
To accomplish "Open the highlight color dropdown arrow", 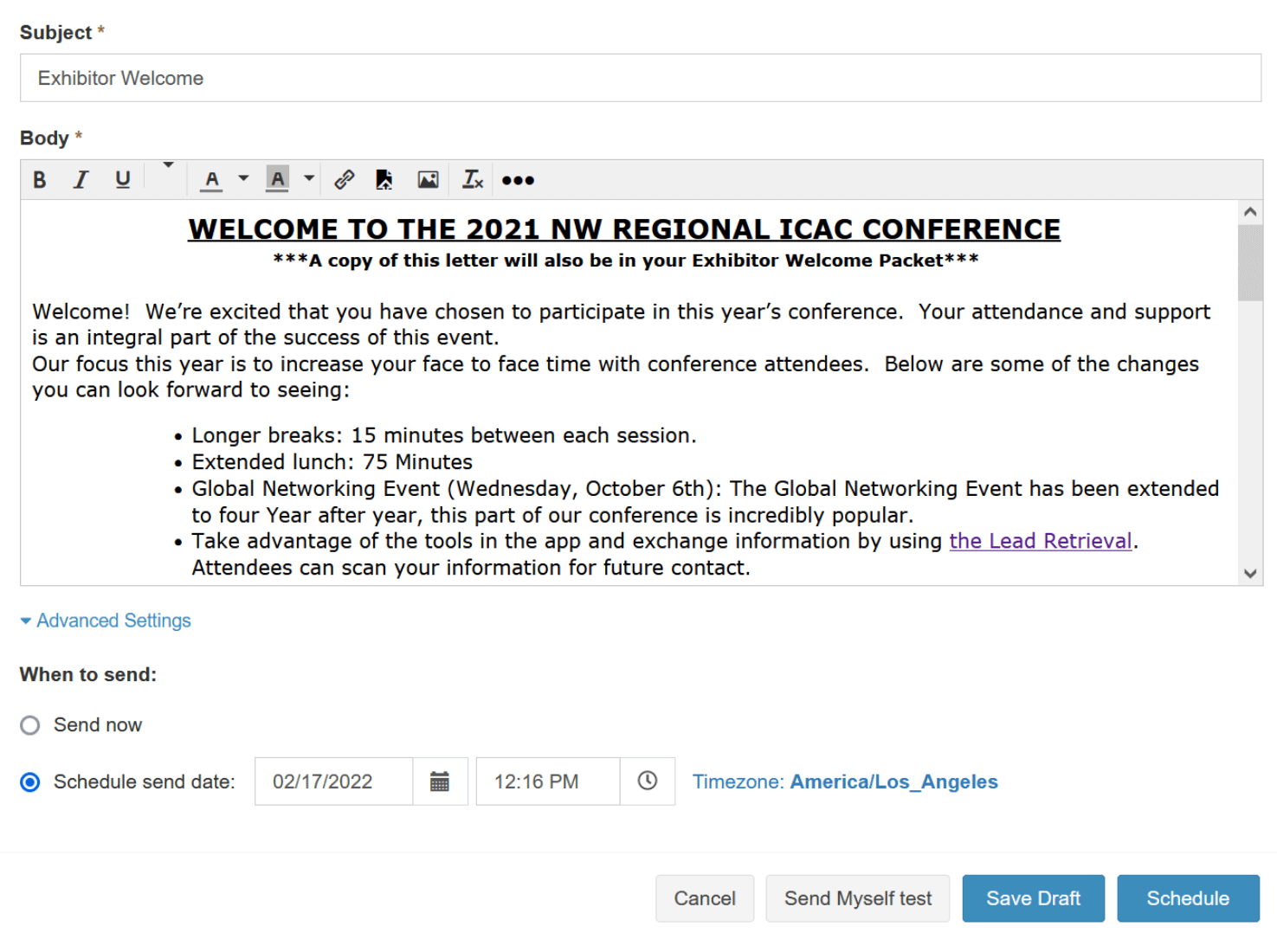I will pyautogui.click(x=309, y=179).
